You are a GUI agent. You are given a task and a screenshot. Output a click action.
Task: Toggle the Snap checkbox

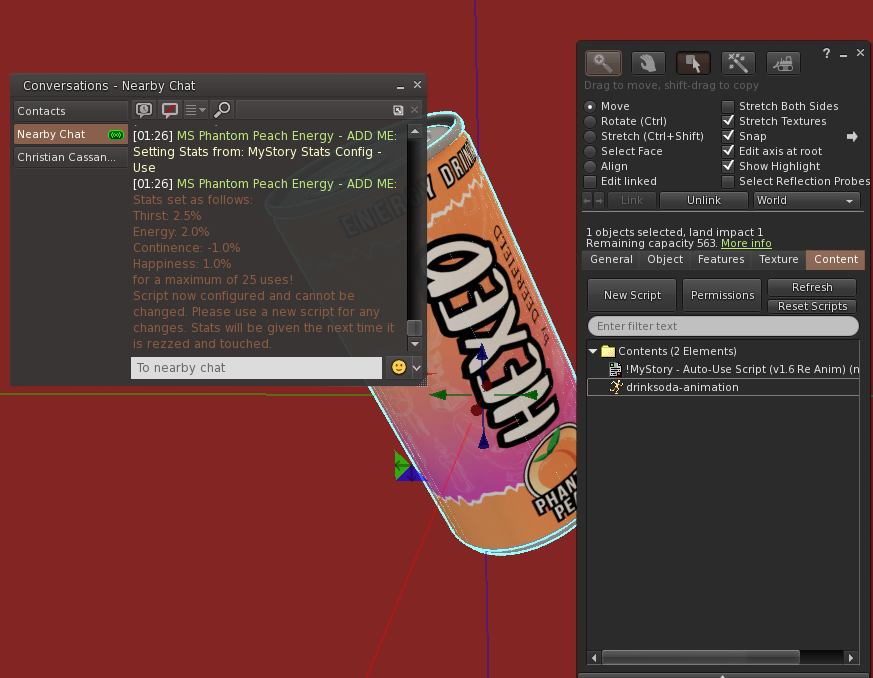pos(728,136)
